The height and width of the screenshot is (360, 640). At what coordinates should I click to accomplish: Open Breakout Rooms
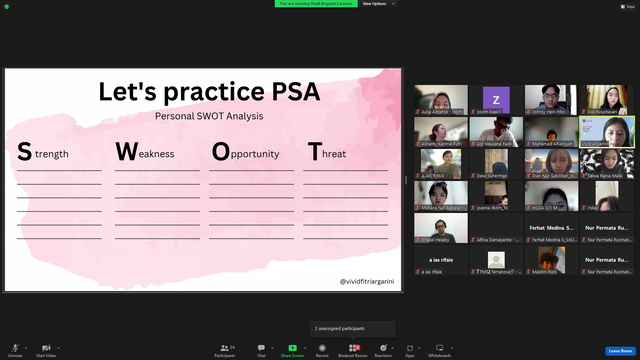click(x=353, y=350)
